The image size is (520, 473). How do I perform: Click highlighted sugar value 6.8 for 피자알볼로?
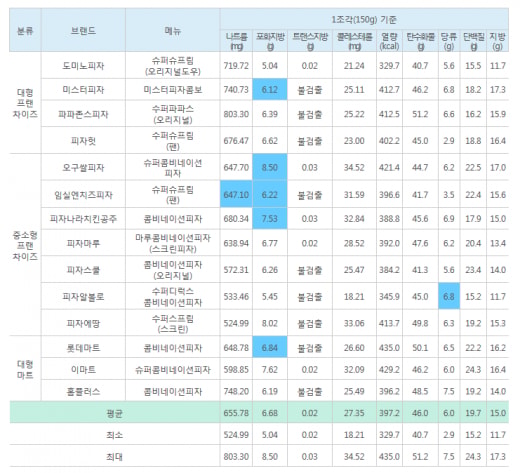(x=449, y=296)
